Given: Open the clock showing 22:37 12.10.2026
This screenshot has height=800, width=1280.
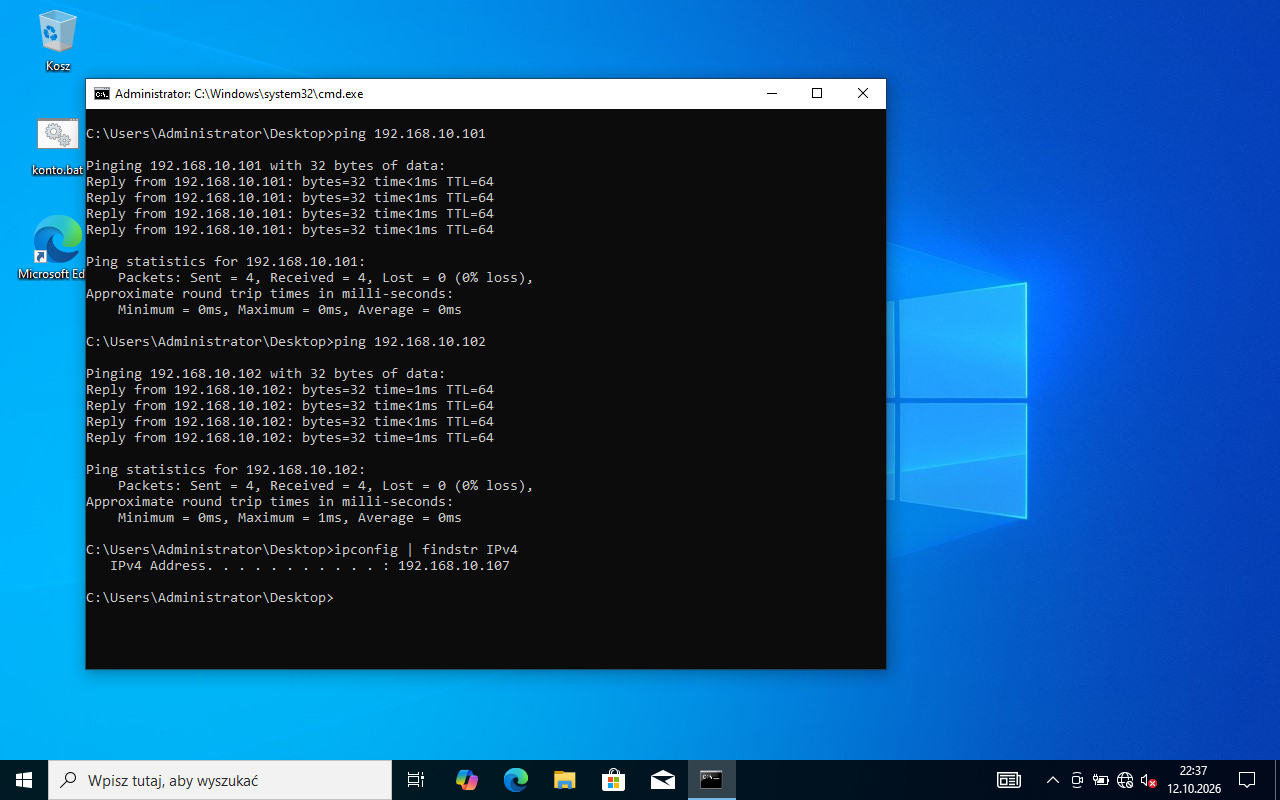Looking at the screenshot, I should [1194, 780].
